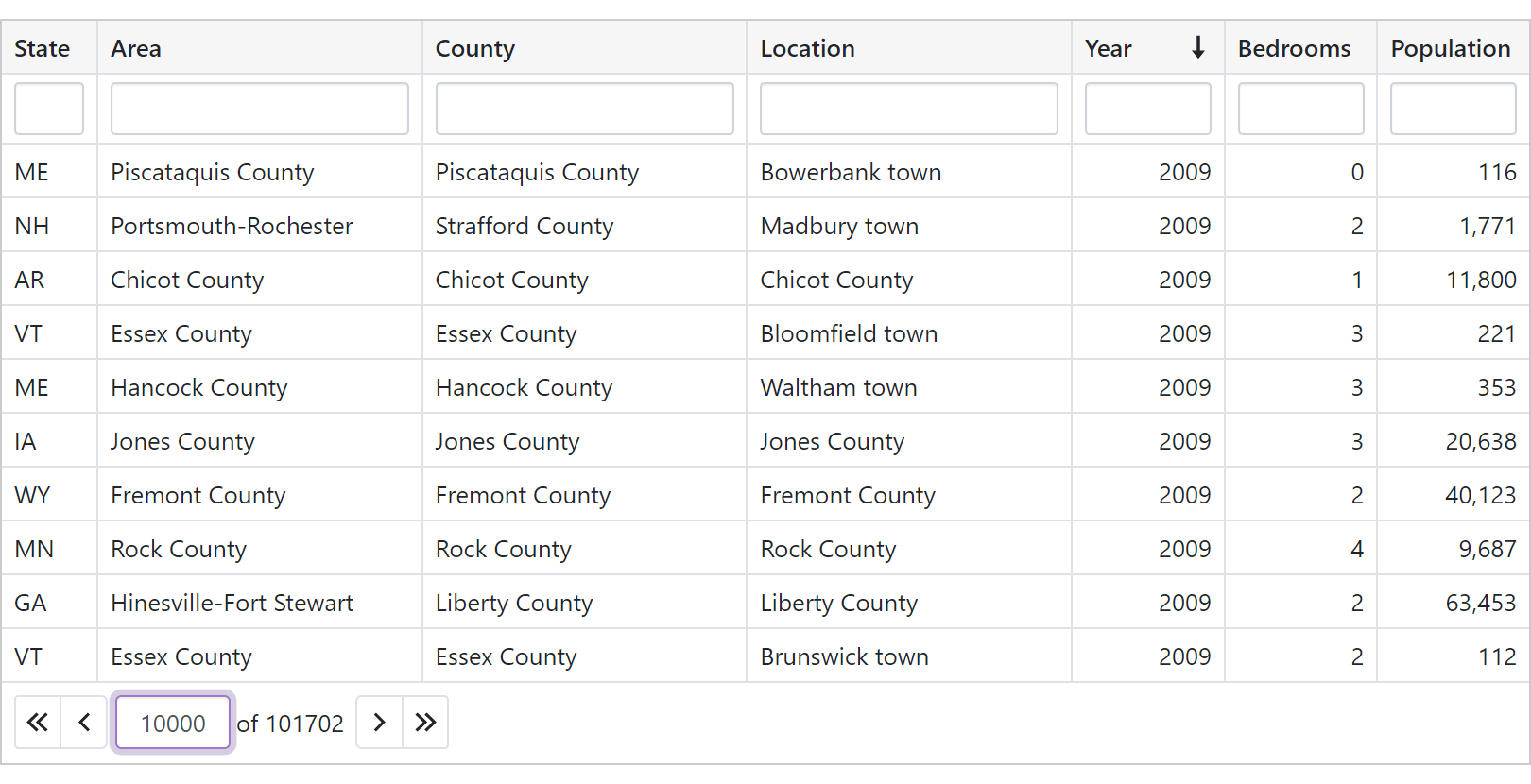Click the page number input box

173,723
